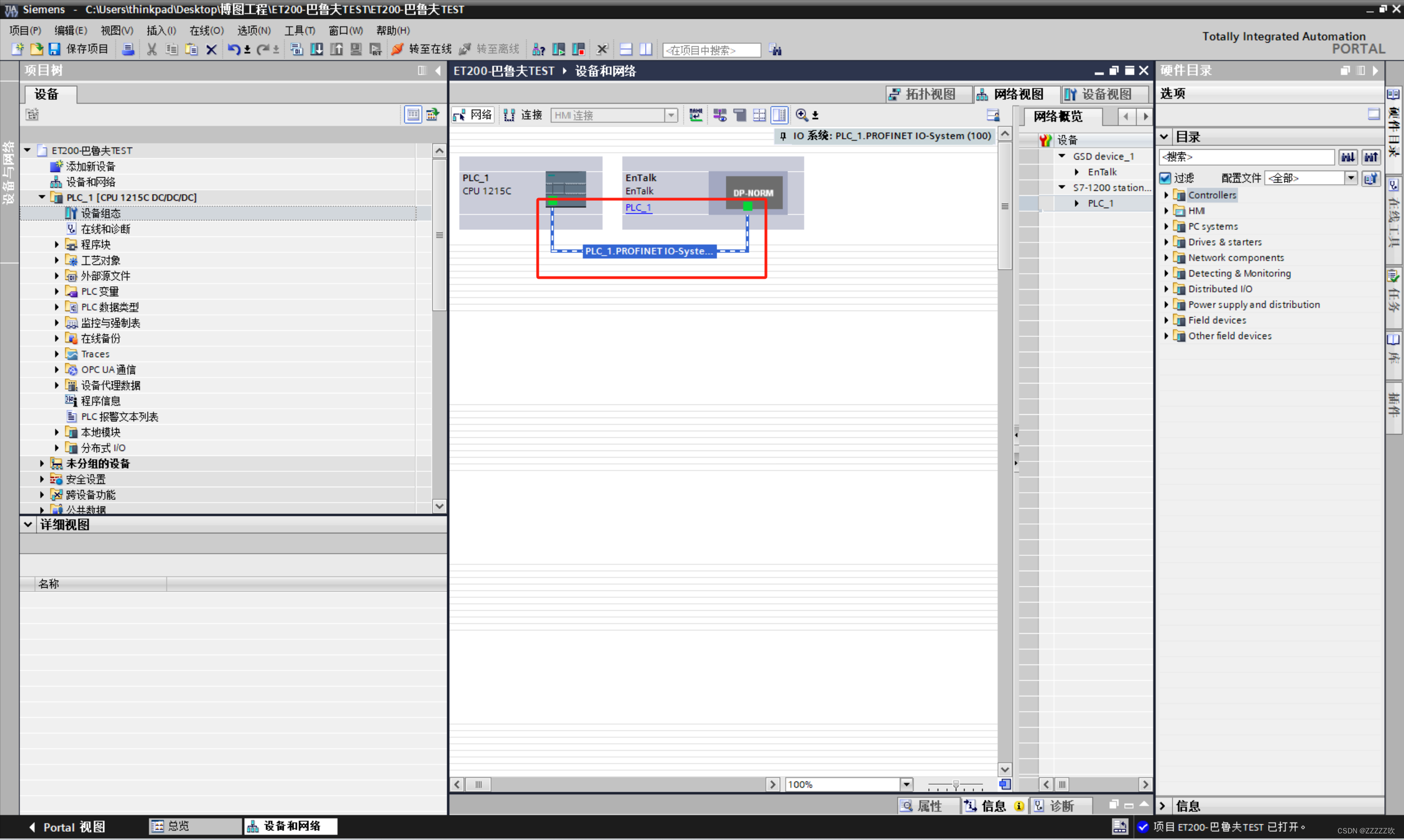Open 属性 properties tab
1404x840 pixels.
coord(928,806)
